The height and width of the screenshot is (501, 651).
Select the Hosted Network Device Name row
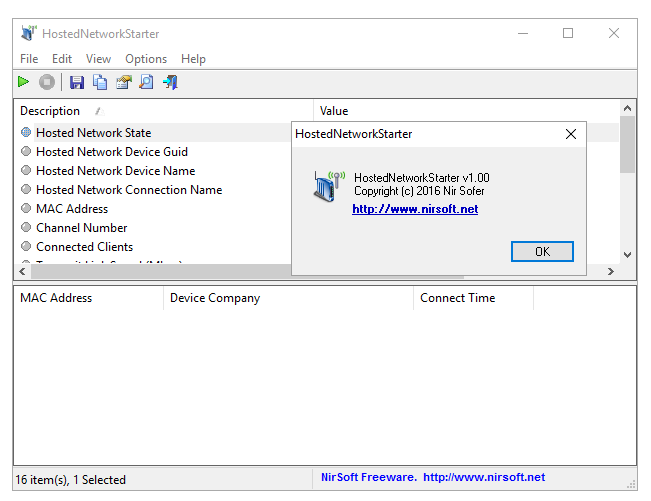(x=153, y=171)
